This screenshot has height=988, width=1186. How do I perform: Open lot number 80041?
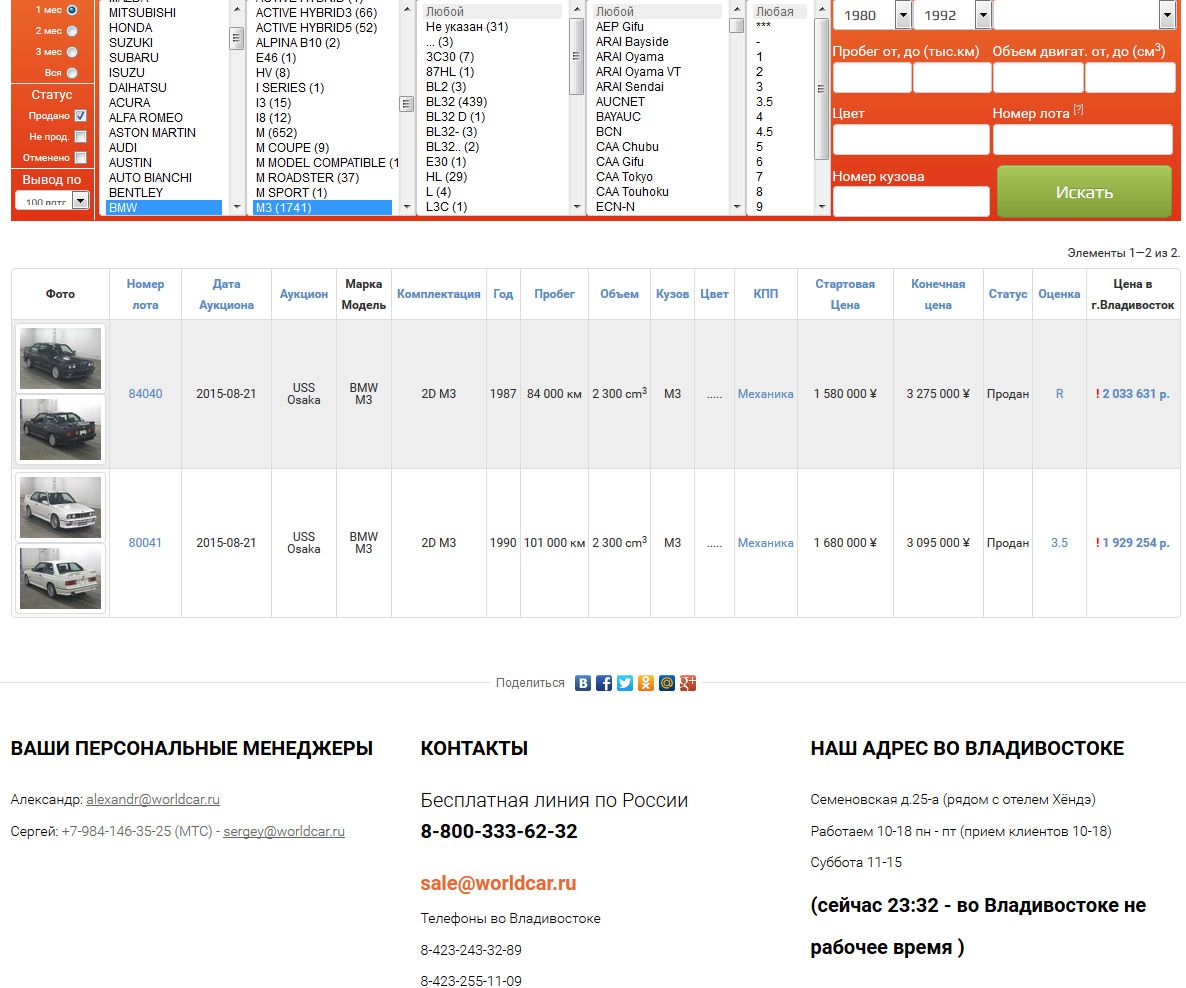(x=145, y=543)
